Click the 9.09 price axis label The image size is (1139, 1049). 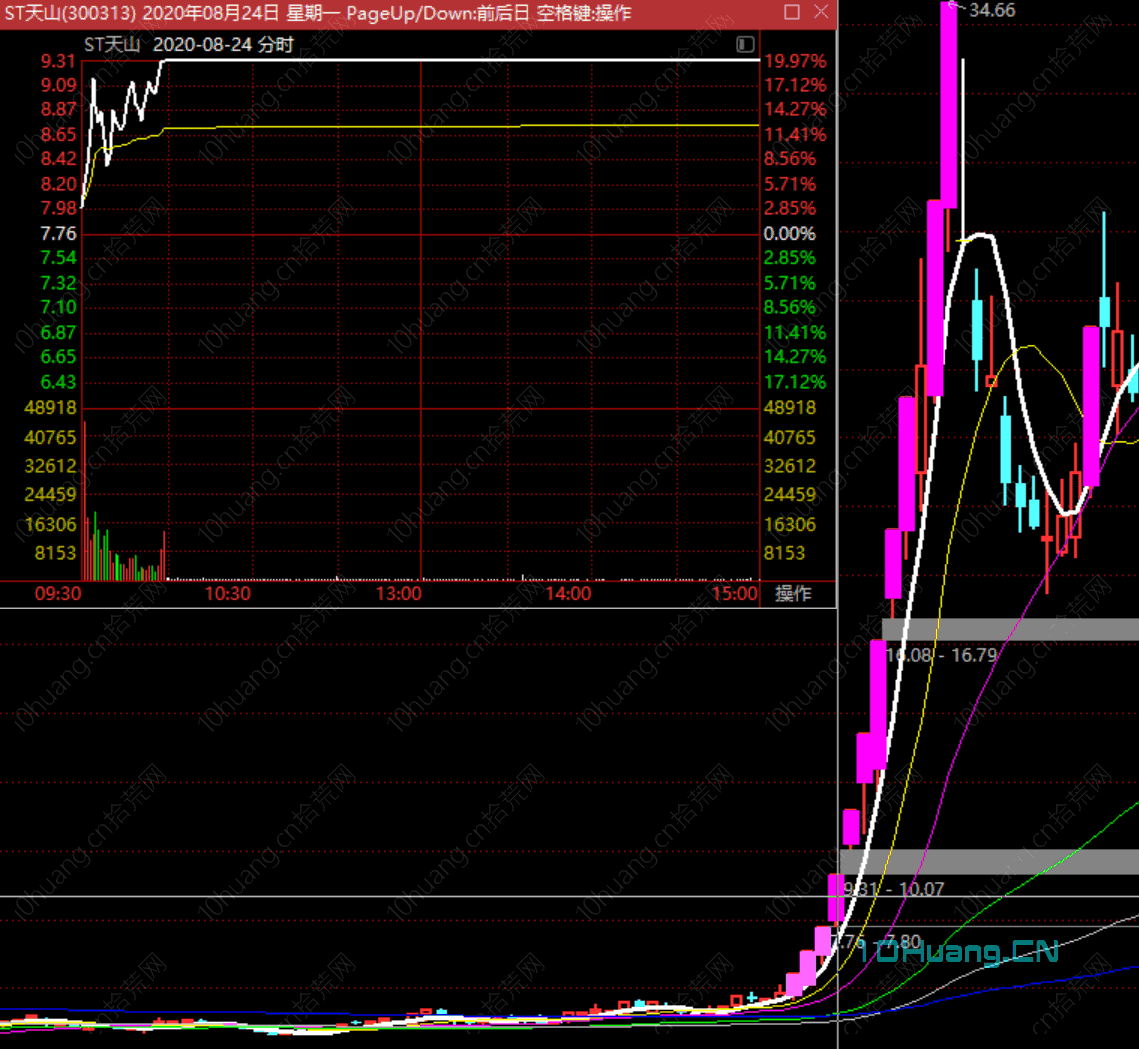58,85
